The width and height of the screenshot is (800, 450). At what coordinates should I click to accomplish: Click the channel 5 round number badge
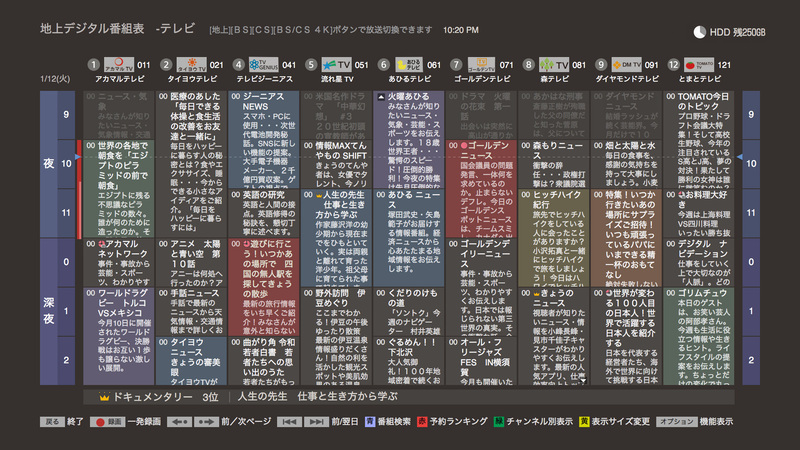click(x=311, y=65)
